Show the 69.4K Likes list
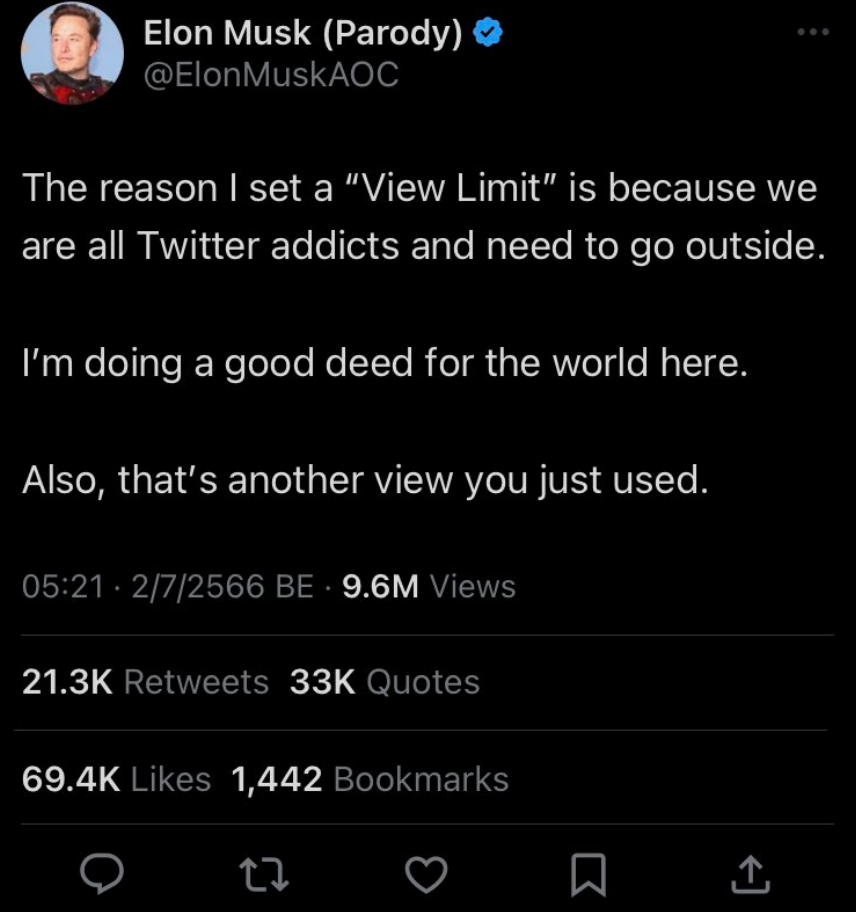Screen dimensions: 856x912 pyautogui.click(x=116, y=779)
